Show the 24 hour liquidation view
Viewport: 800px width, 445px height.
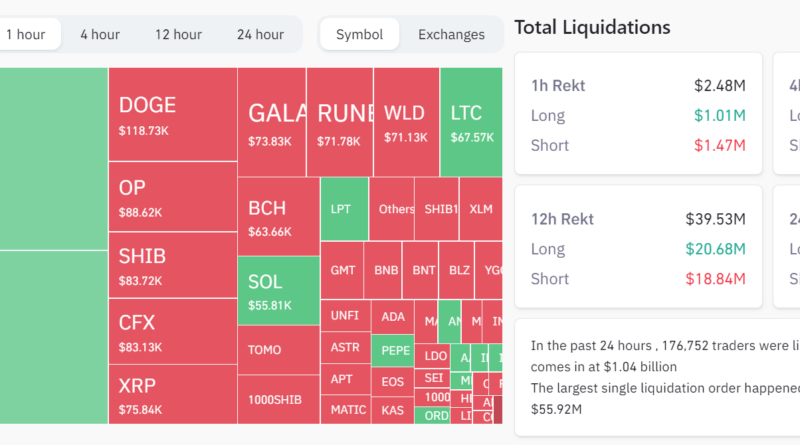coord(260,34)
